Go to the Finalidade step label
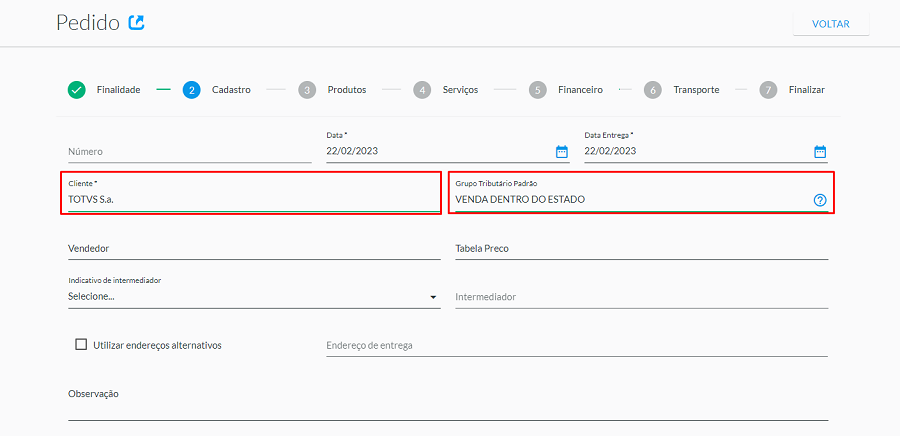Screen dimensions: 900x436 (118, 90)
